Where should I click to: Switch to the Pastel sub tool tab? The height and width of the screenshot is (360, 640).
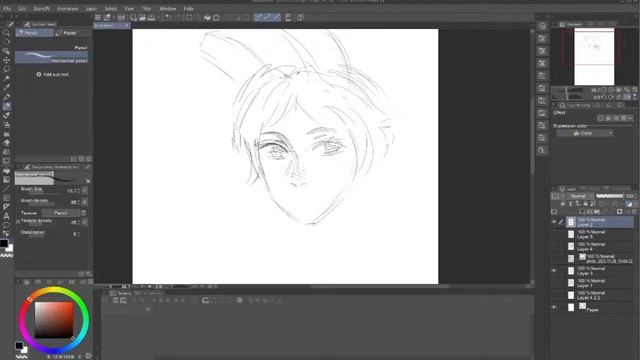72,33
